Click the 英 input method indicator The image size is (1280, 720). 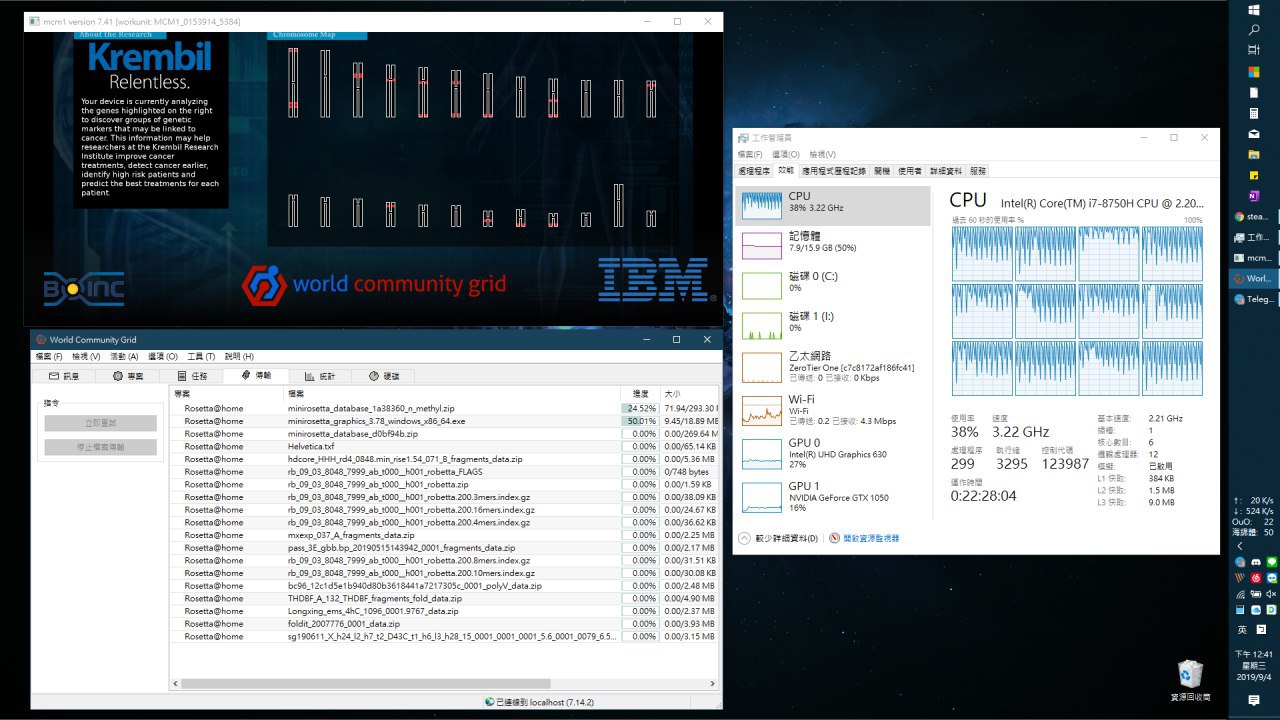click(x=1243, y=630)
